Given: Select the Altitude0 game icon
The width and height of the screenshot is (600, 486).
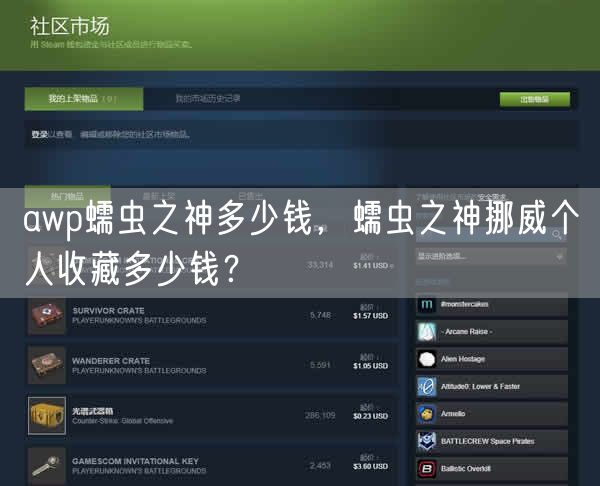Looking at the screenshot, I should tap(426, 387).
